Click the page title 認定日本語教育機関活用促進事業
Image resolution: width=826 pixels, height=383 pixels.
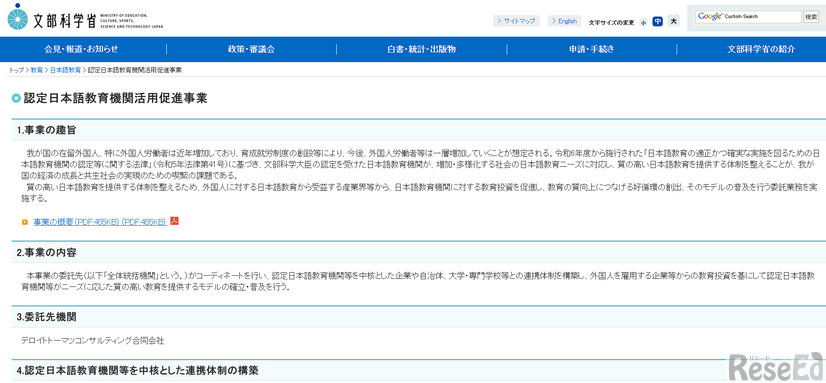[x=115, y=98]
